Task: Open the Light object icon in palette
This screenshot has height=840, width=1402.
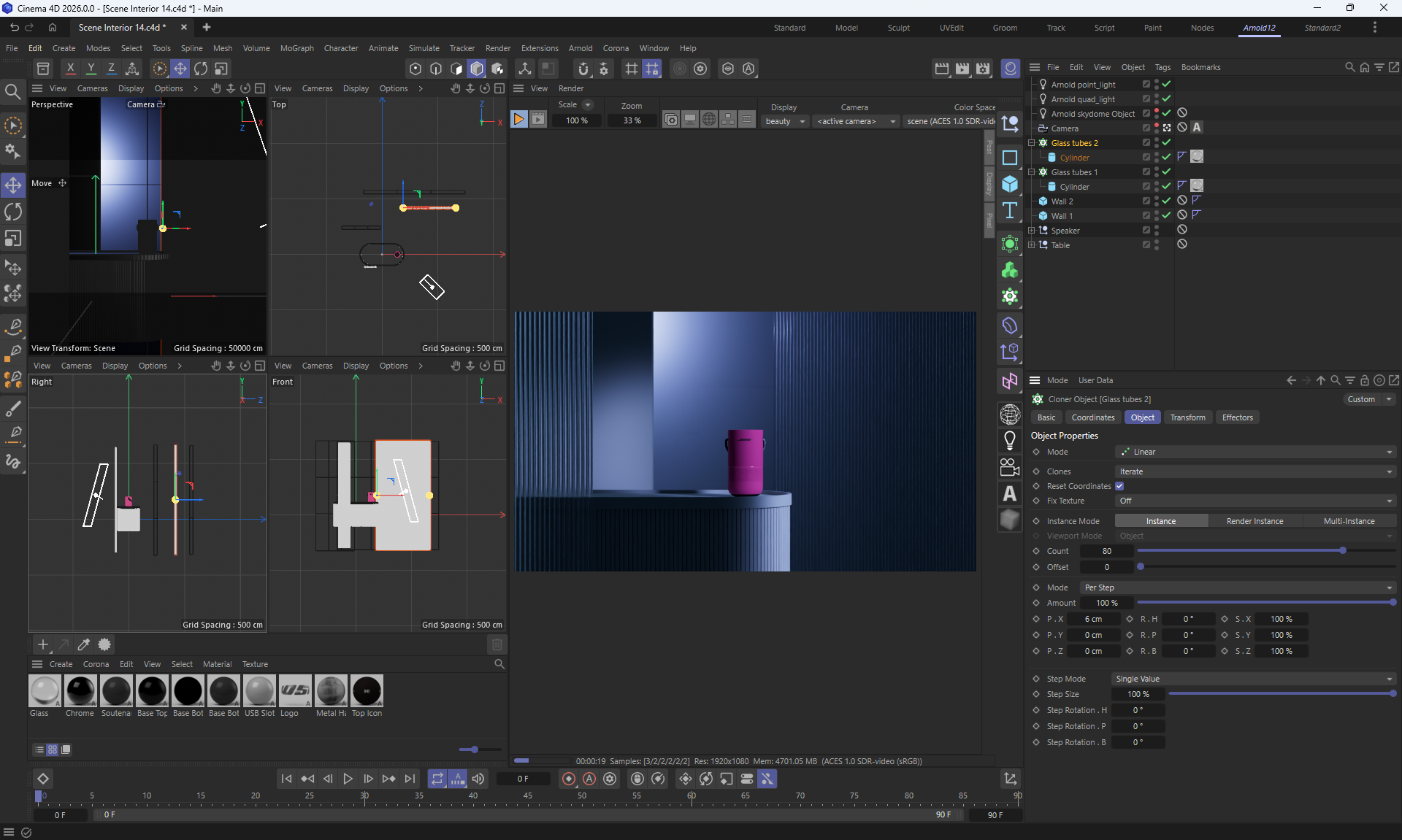Action: [x=1010, y=440]
